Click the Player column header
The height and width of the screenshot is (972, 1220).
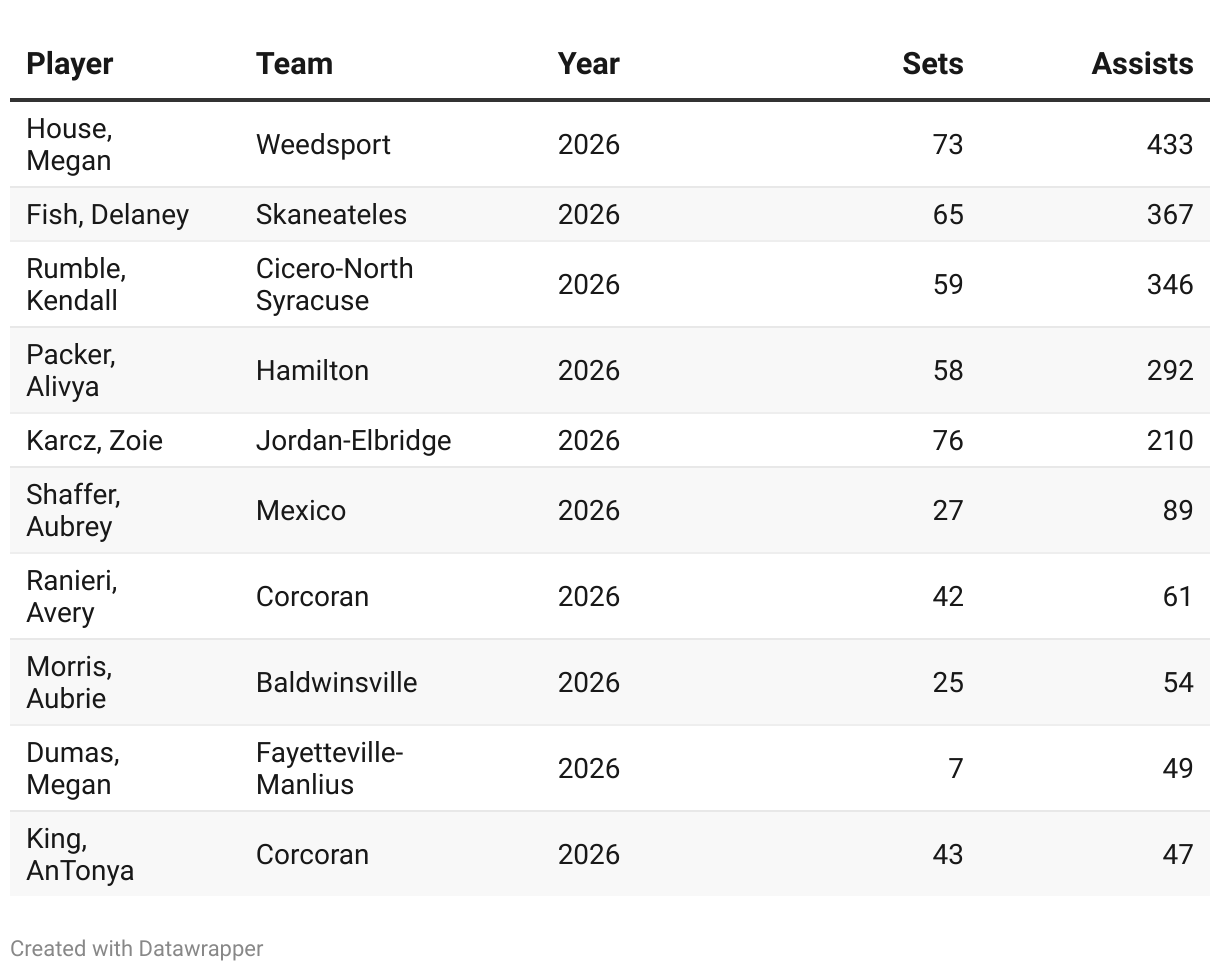pos(69,64)
